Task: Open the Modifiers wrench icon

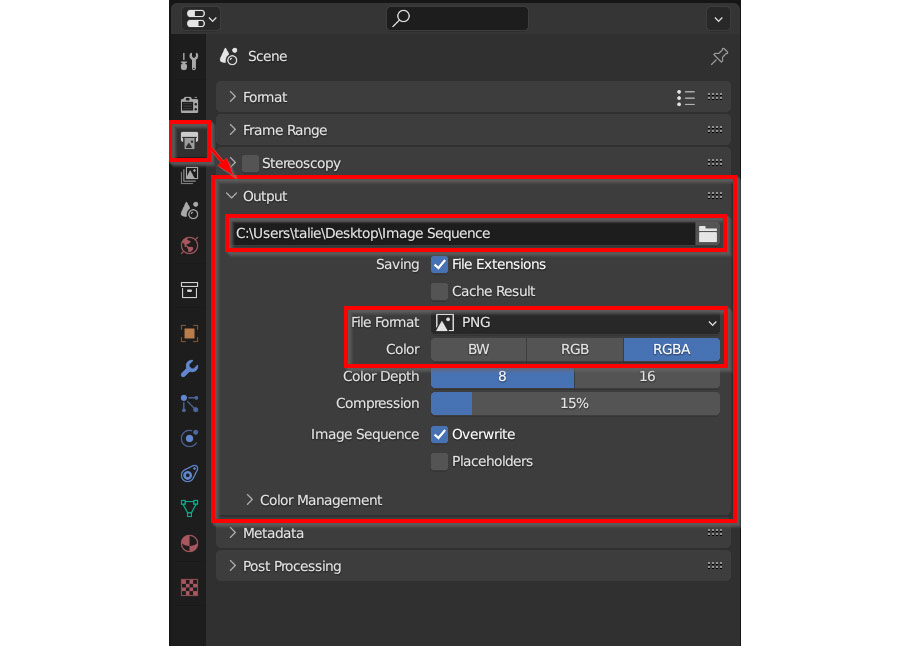Action: (189, 368)
